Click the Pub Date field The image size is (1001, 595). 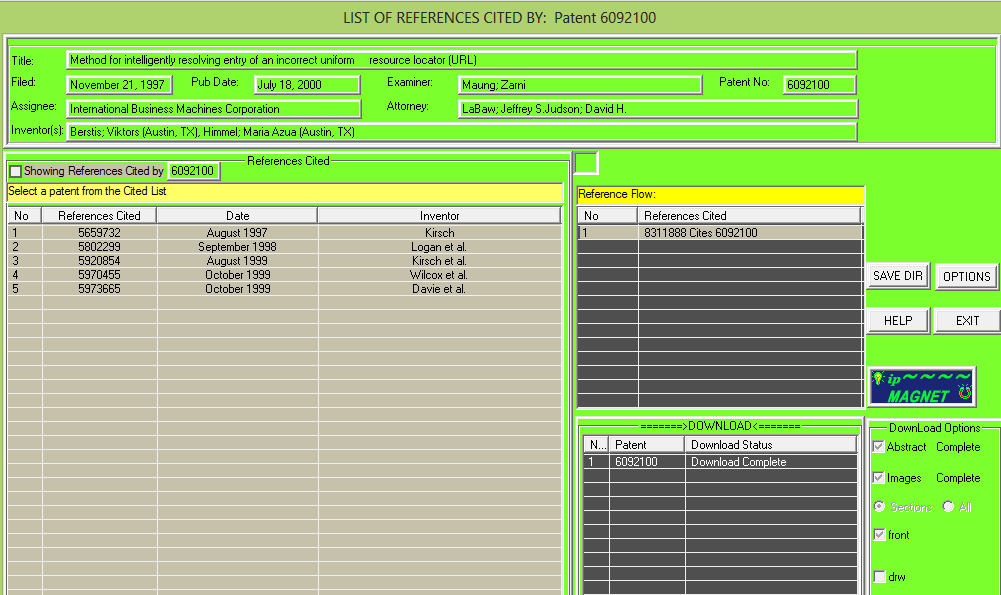pyautogui.click(x=307, y=85)
